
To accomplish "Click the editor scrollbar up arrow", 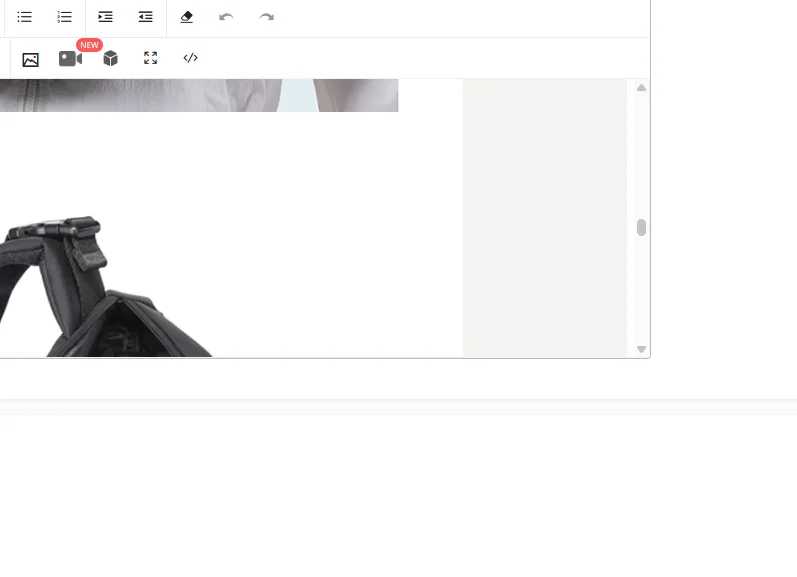I will click(641, 87).
